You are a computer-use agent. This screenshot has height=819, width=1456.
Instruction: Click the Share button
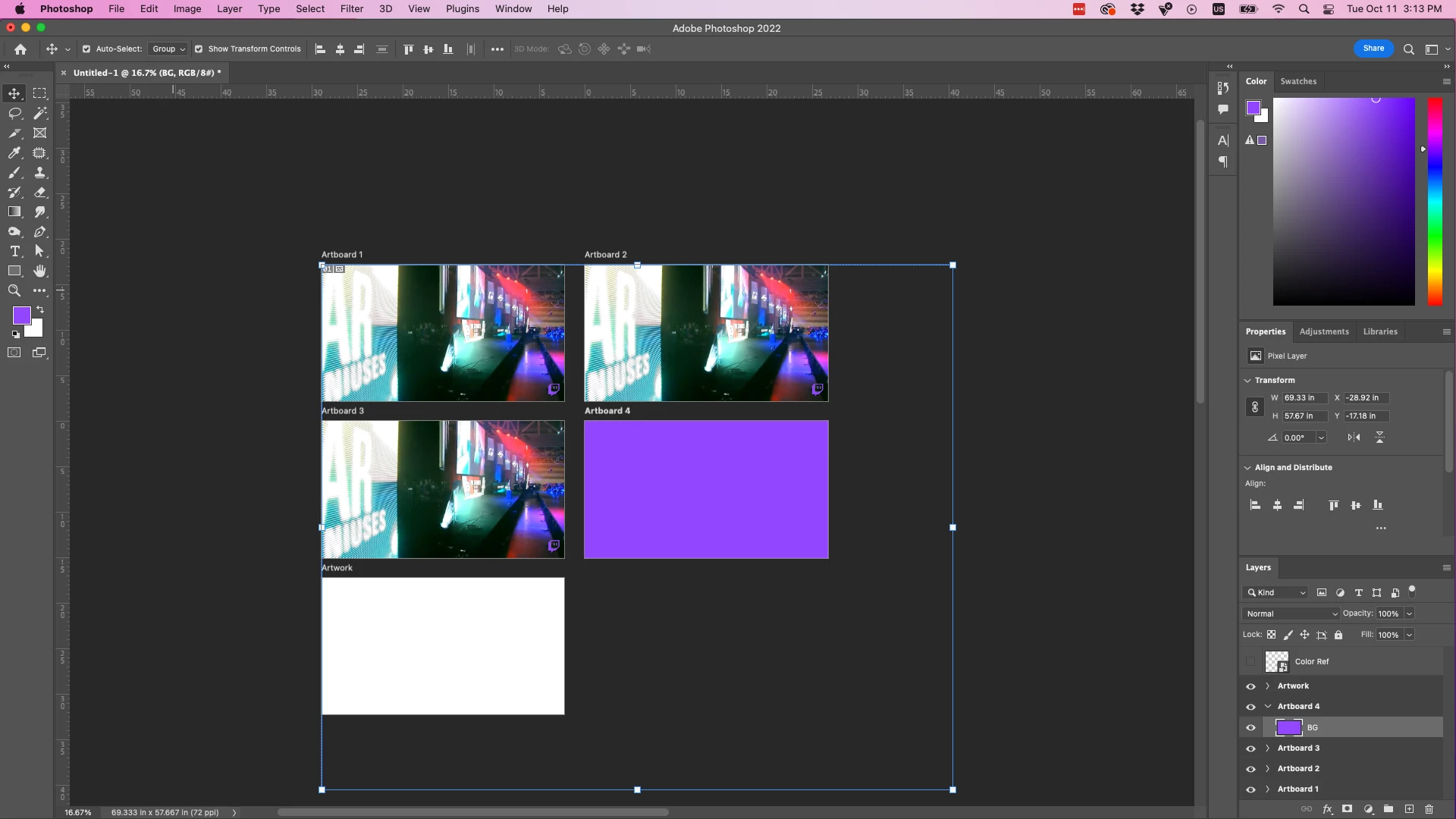coord(1373,49)
